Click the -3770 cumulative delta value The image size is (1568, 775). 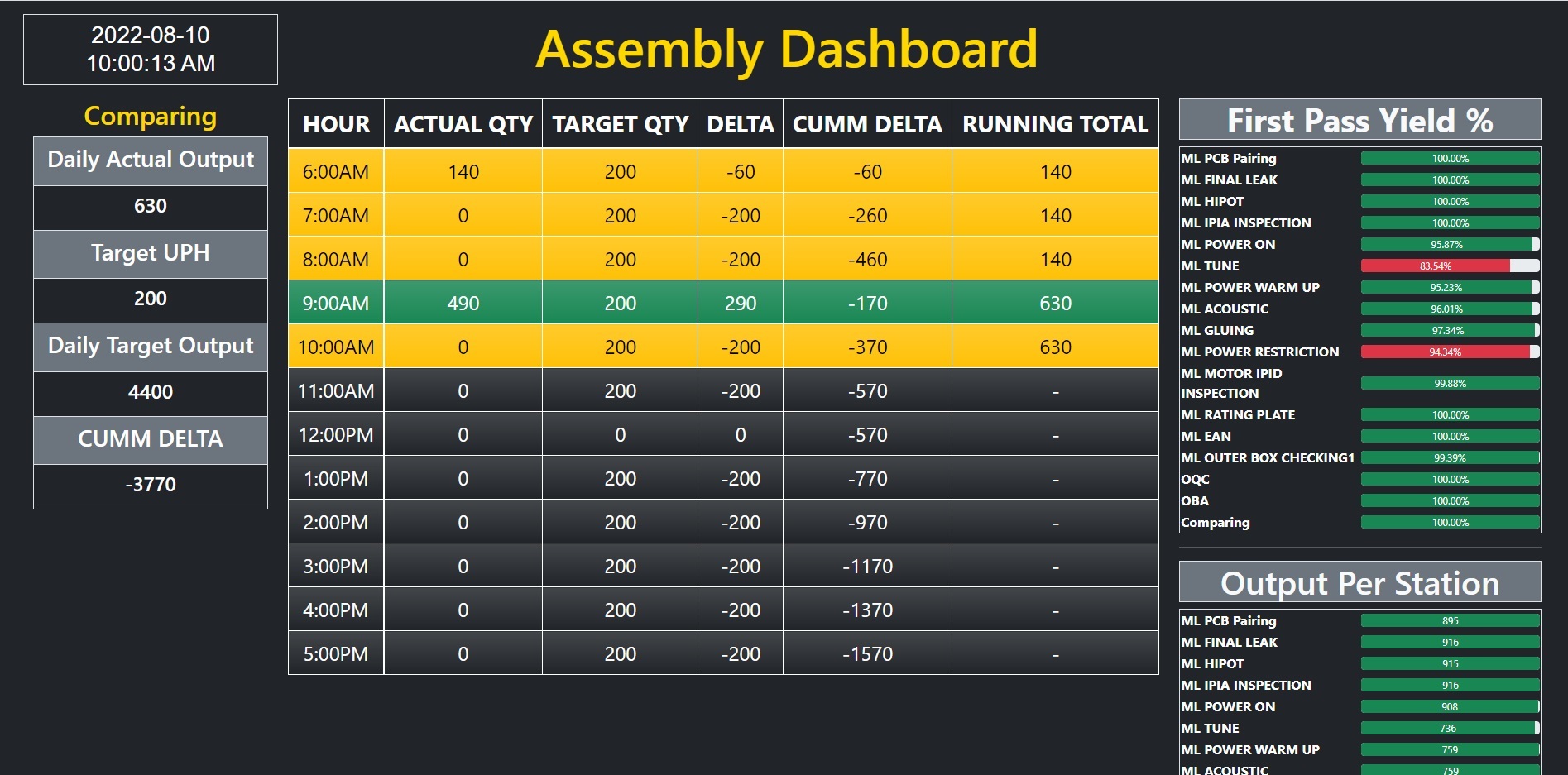(151, 485)
